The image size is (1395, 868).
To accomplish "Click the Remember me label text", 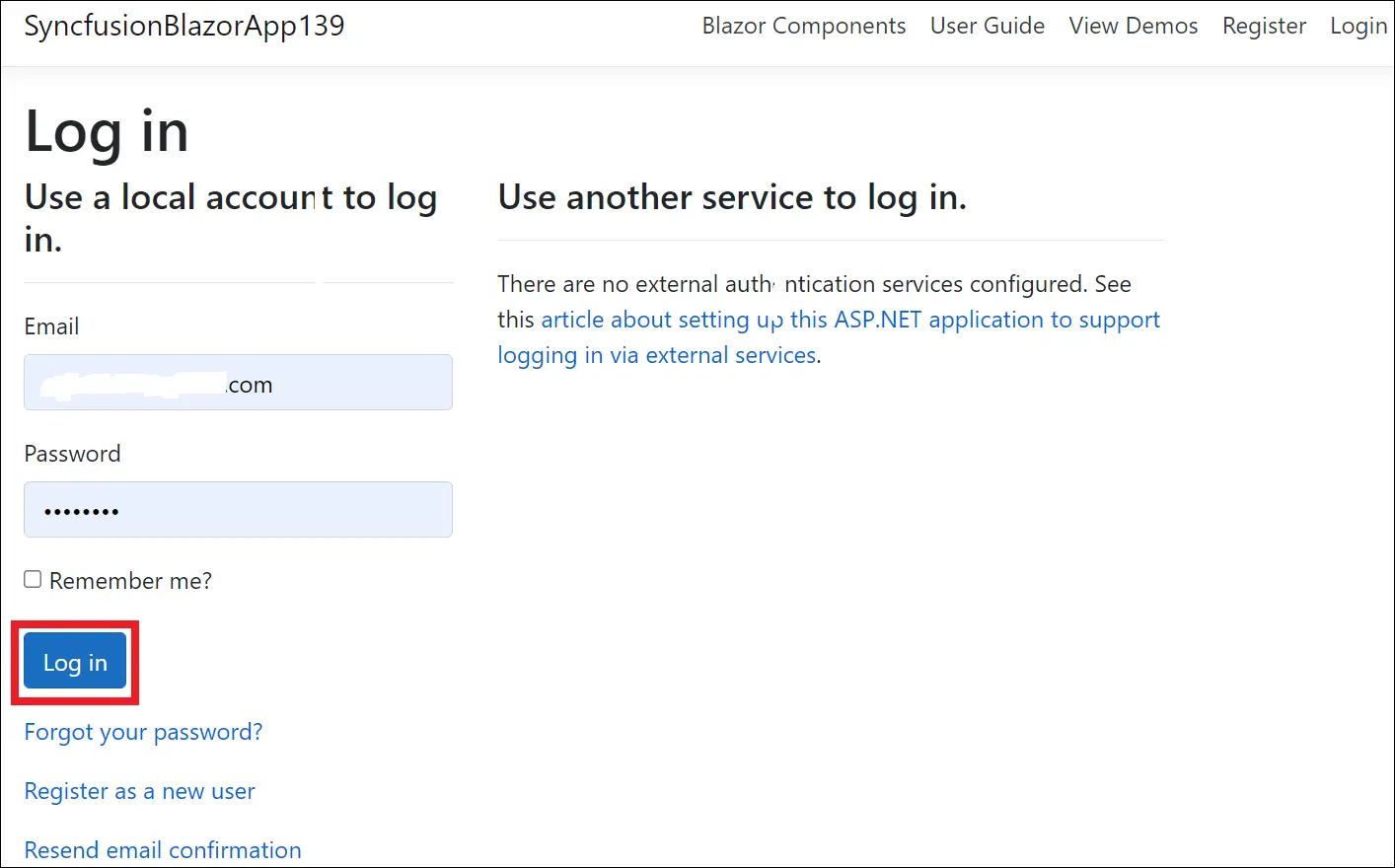I will 129,580.
